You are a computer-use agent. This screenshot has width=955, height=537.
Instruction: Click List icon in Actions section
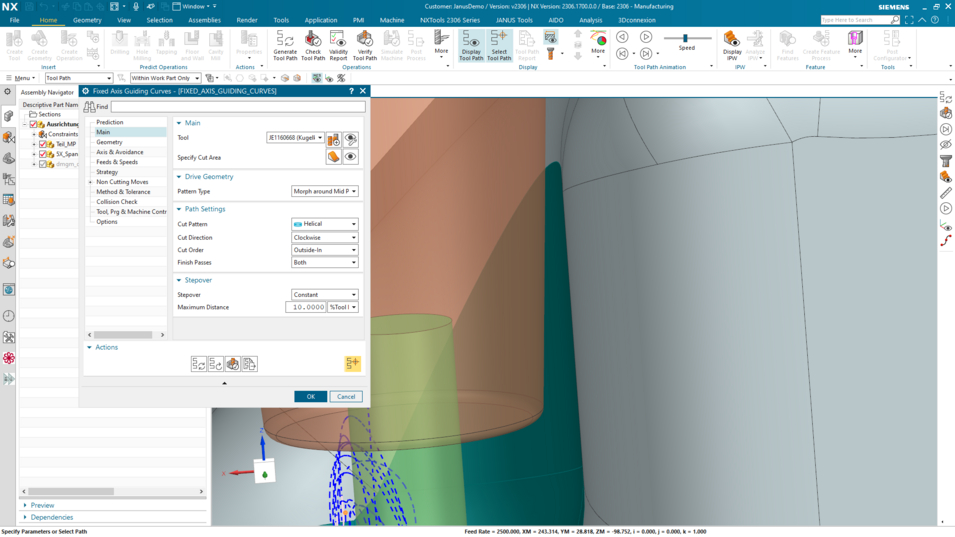[250, 364]
